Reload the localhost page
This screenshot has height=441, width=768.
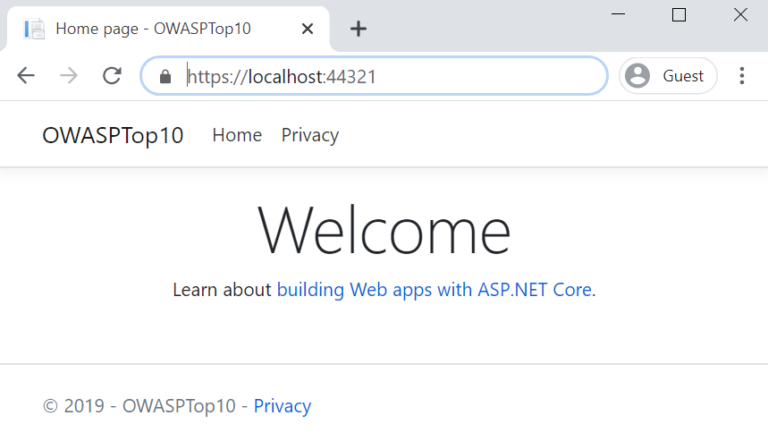(112, 76)
